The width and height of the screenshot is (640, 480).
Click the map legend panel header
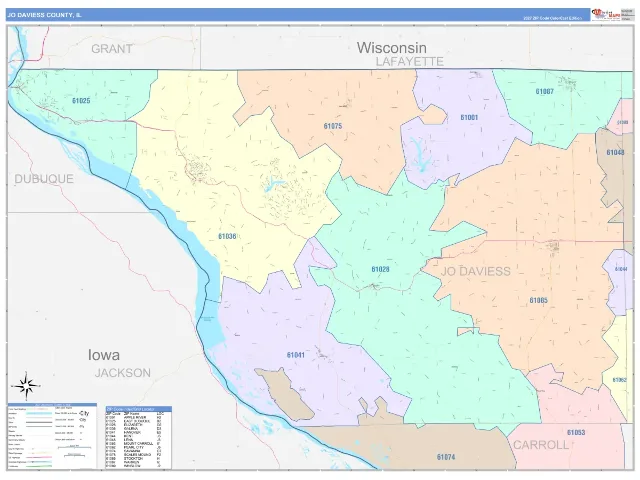(52, 405)
